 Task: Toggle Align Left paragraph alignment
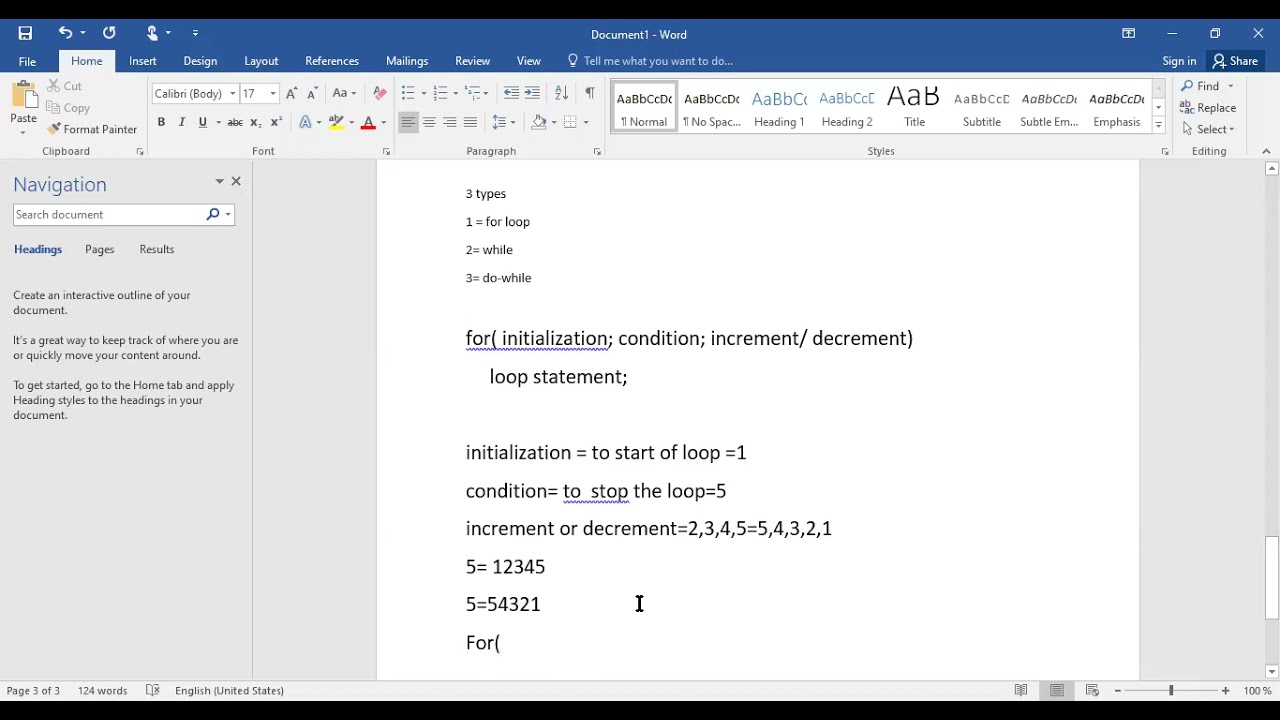[408, 122]
